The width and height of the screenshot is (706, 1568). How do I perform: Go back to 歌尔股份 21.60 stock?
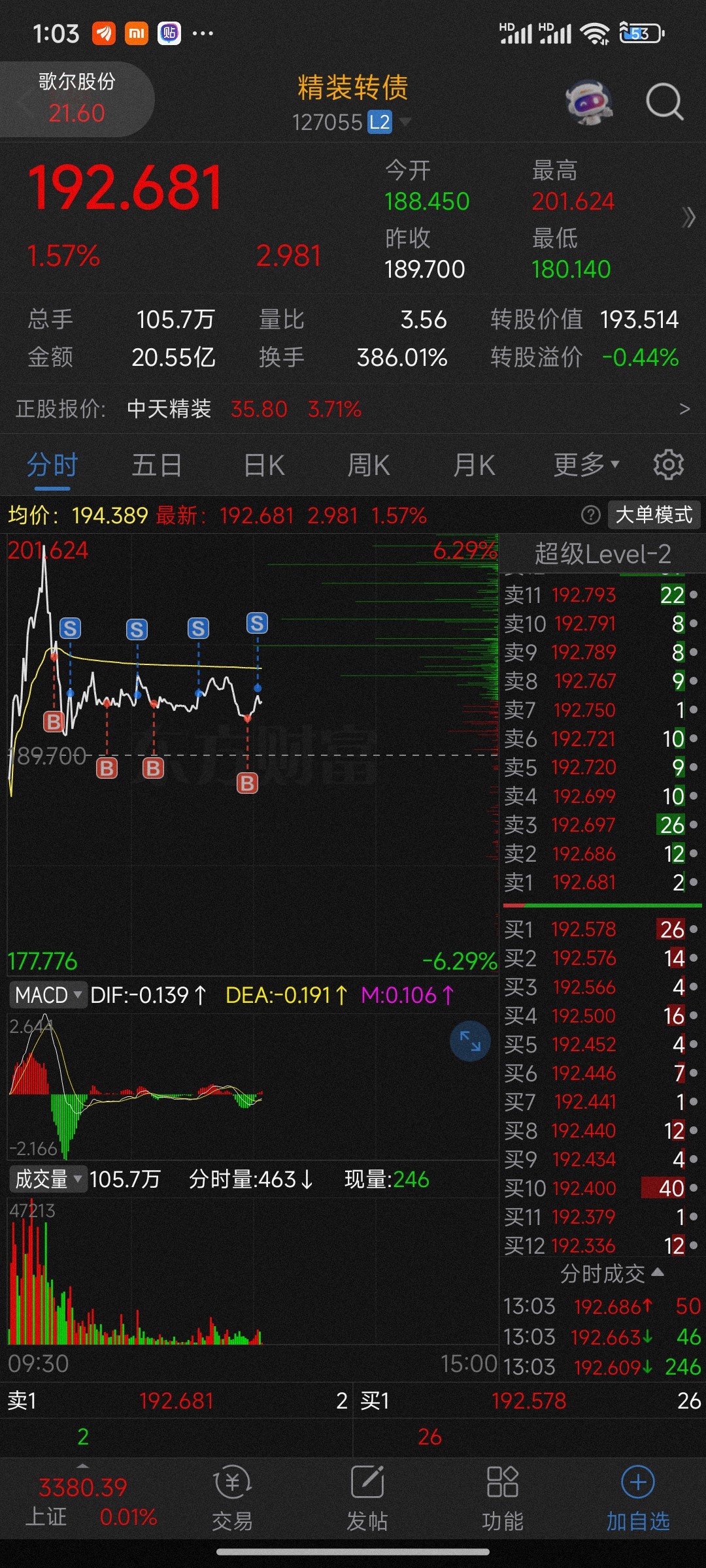coord(76,99)
